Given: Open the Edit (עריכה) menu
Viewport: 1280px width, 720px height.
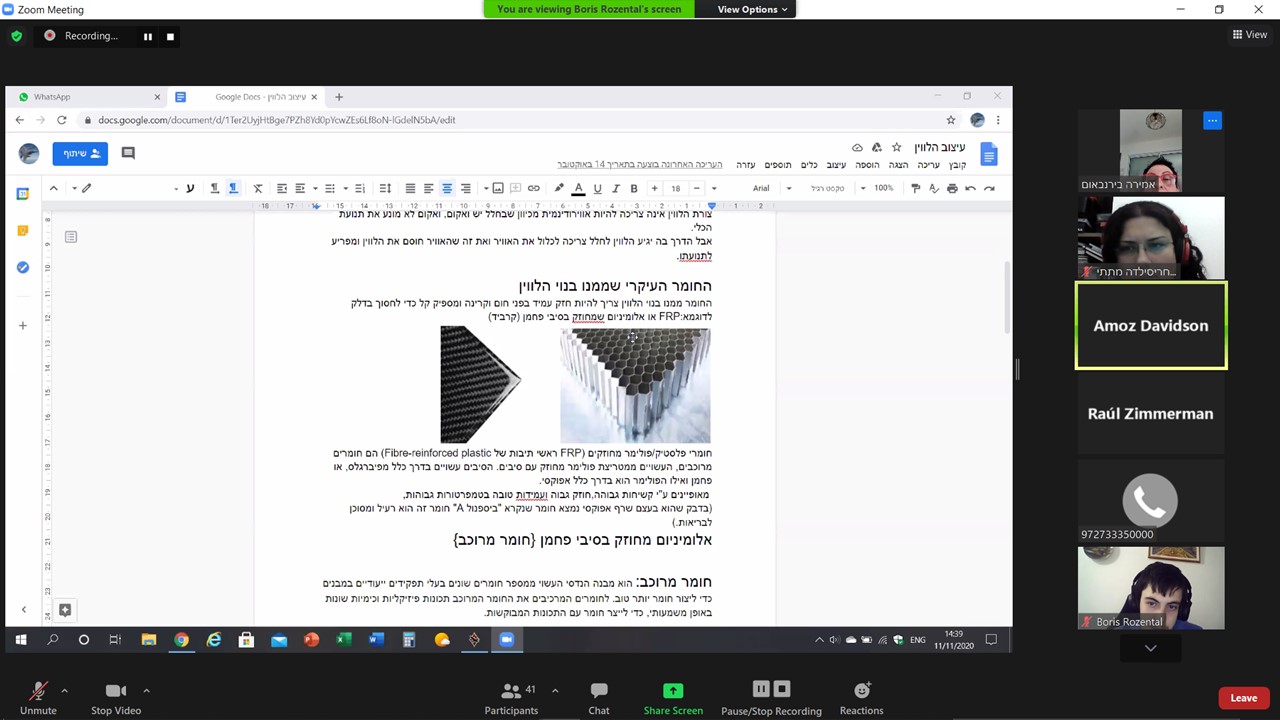Looking at the screenshot, I should pos(928,164).
